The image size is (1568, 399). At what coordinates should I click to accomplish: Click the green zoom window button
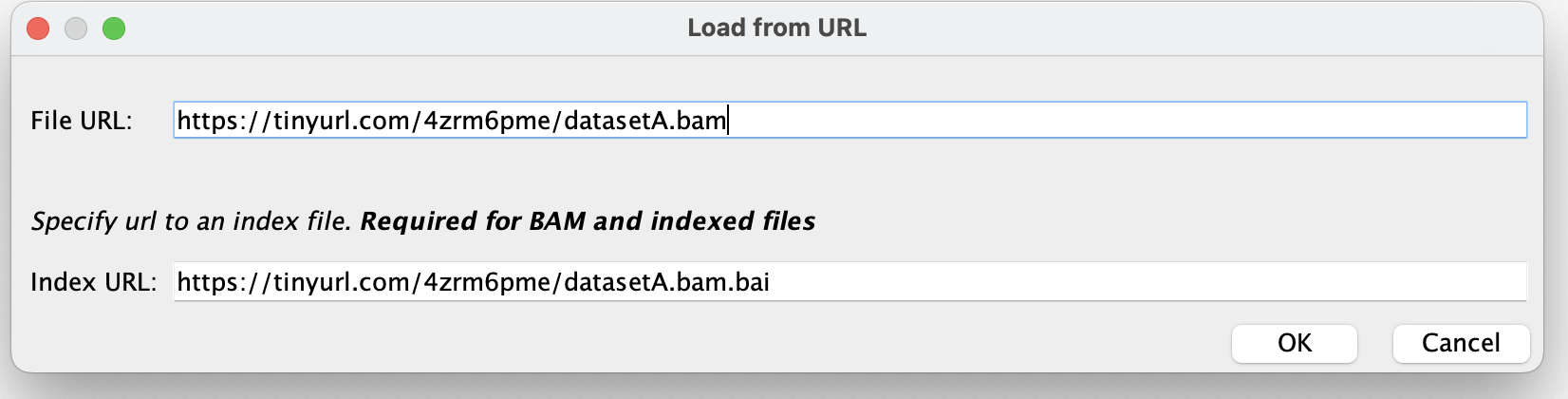click(114, 28)
